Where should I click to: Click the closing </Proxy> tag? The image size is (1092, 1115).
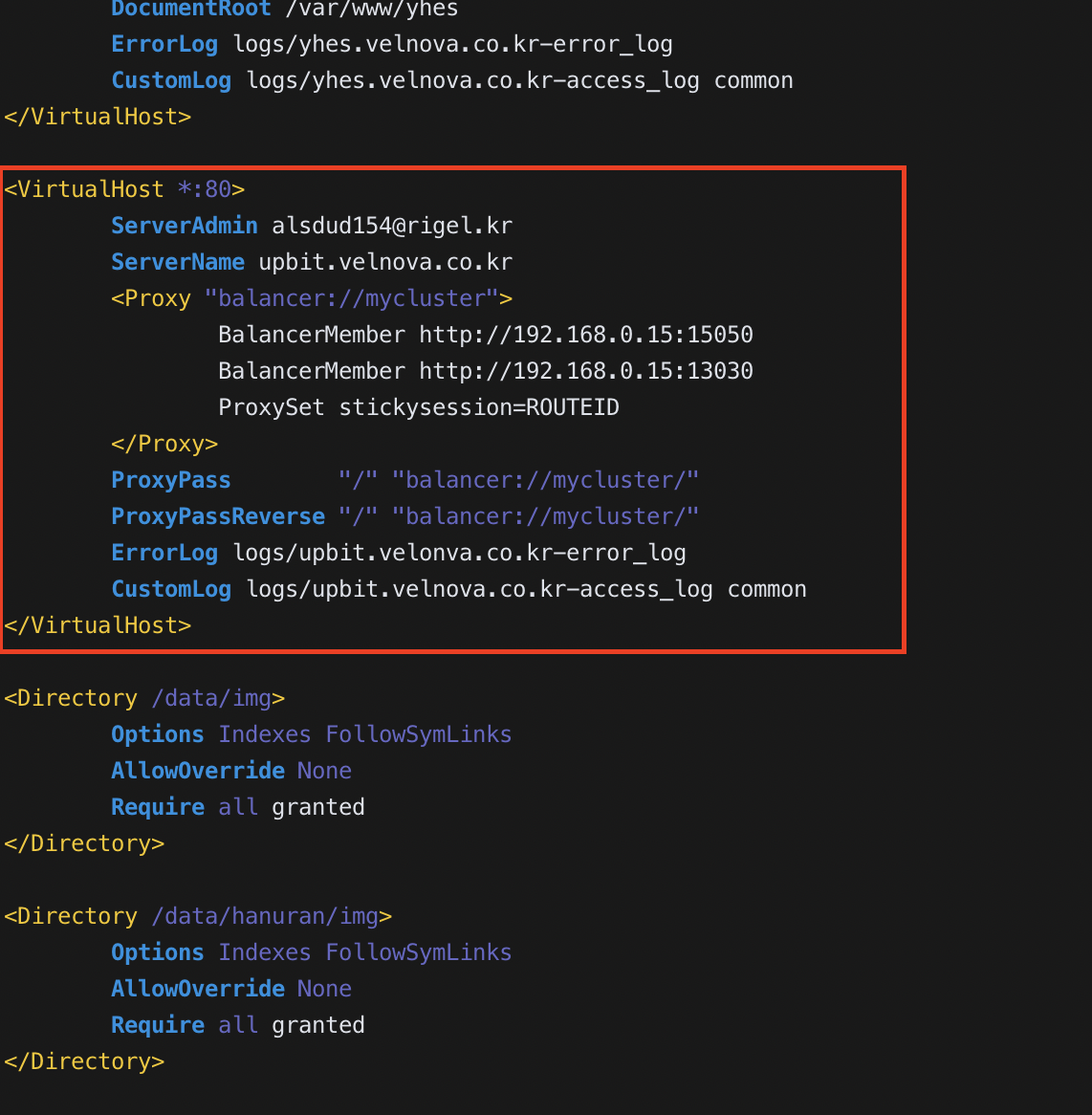coord(164,444)
